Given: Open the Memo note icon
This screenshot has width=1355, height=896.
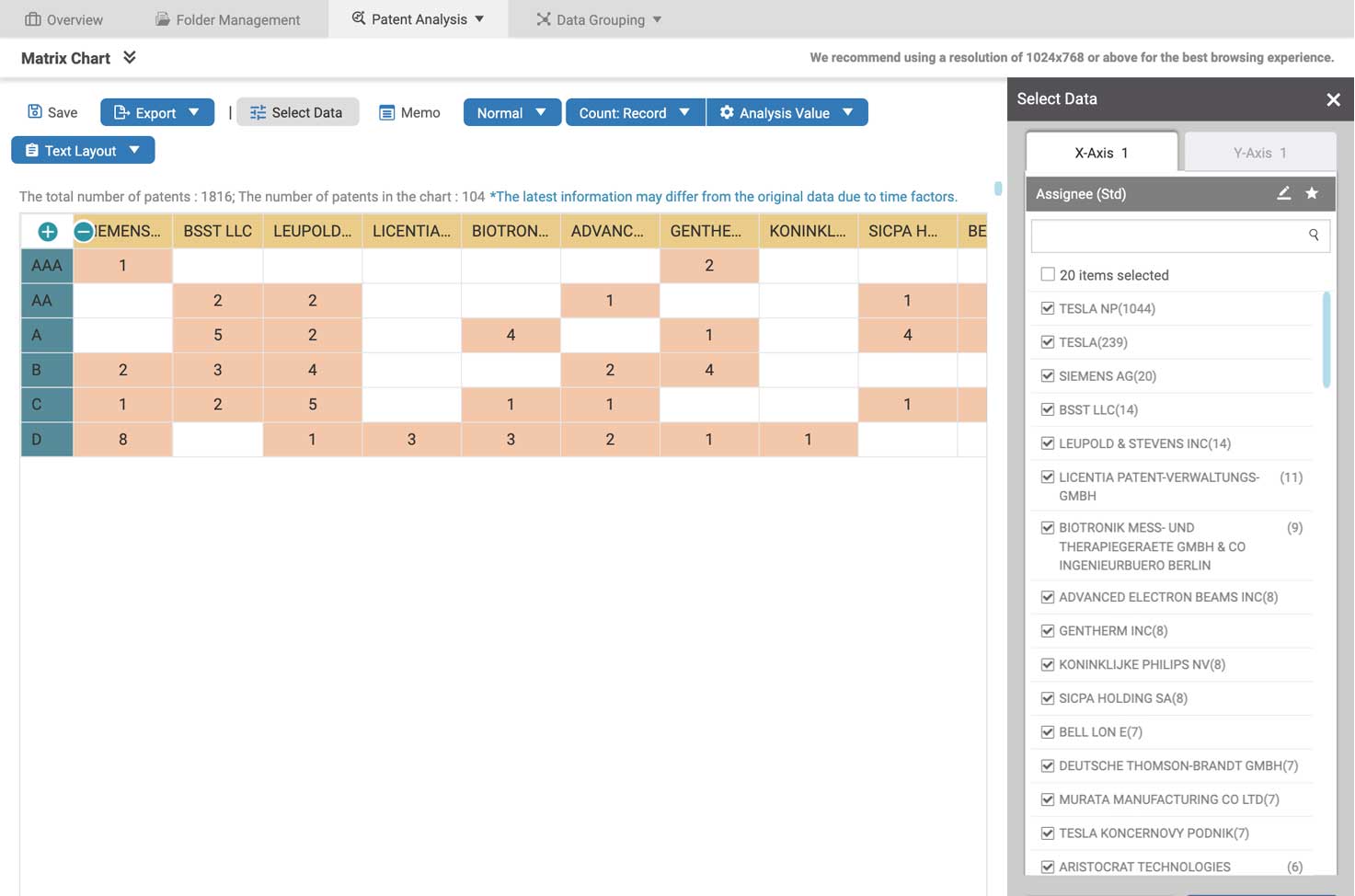Looking at the screenshot, I should [x=386, y=112].
